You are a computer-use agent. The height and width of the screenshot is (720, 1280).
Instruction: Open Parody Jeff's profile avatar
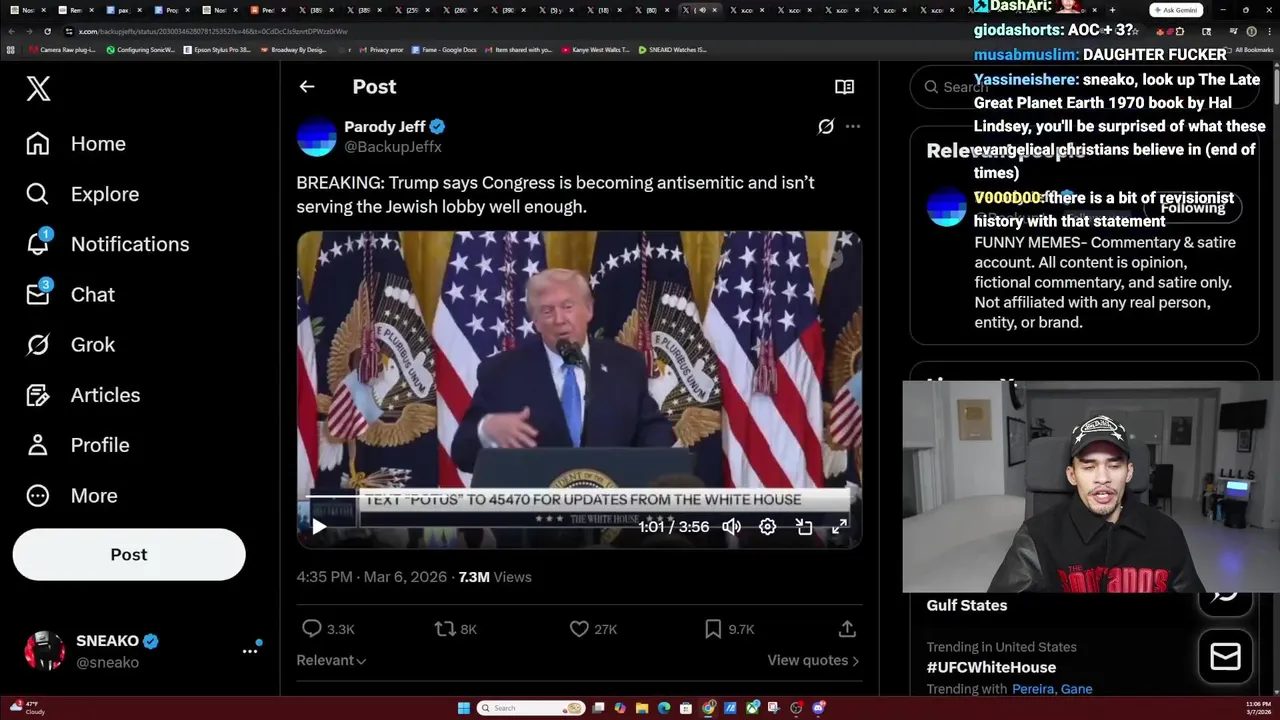pos(316,137)
